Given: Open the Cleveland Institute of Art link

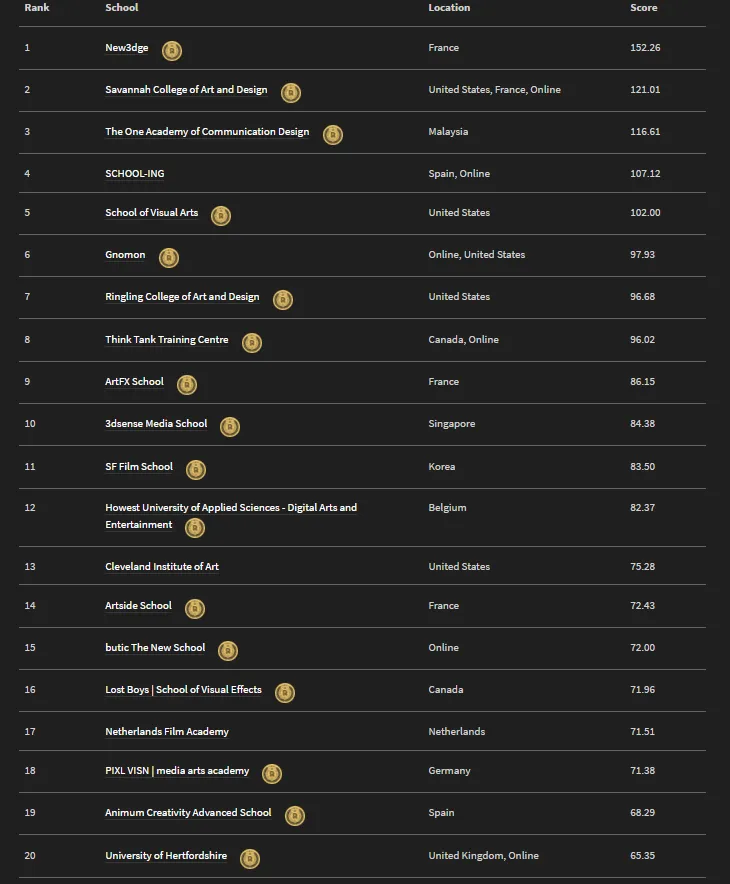Looking at the screenshot, I should pyautogui.click(x=162, y=567).
